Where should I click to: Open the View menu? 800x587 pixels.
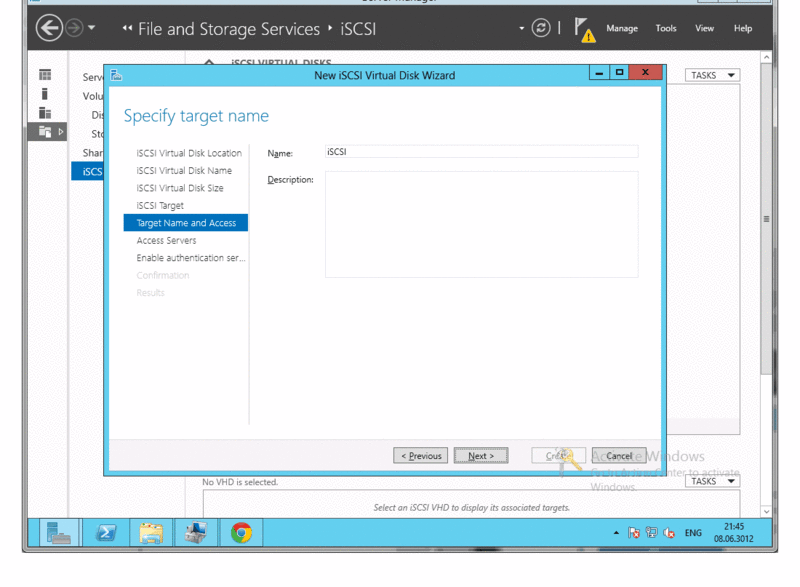tap(704, 29)
